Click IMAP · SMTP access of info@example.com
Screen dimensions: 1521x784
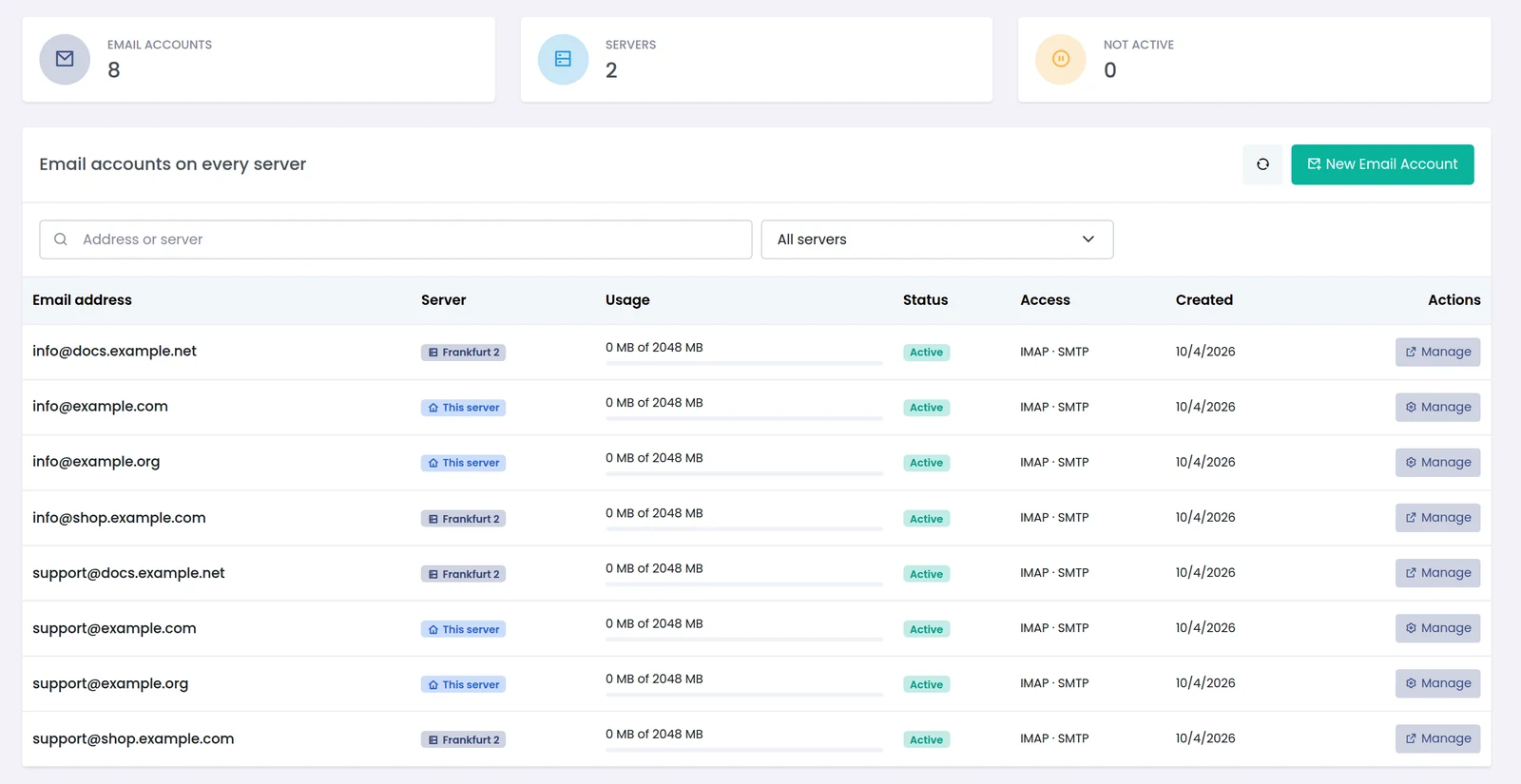click(x=1054, y=407)
